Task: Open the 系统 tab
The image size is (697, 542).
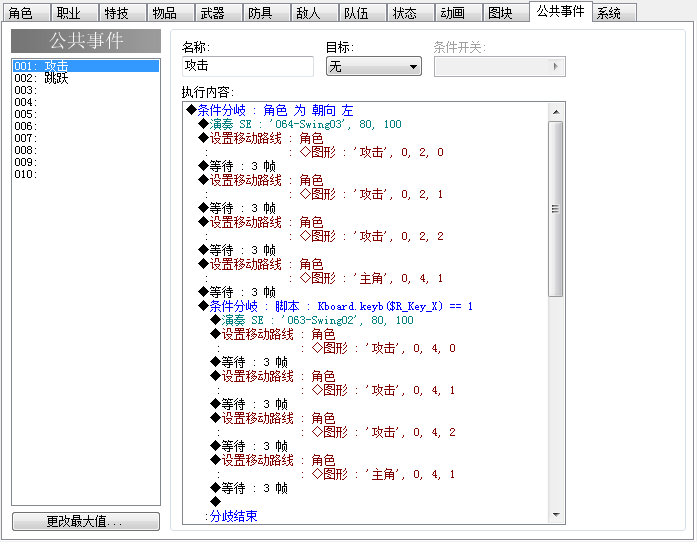Action: pos(614,13)
